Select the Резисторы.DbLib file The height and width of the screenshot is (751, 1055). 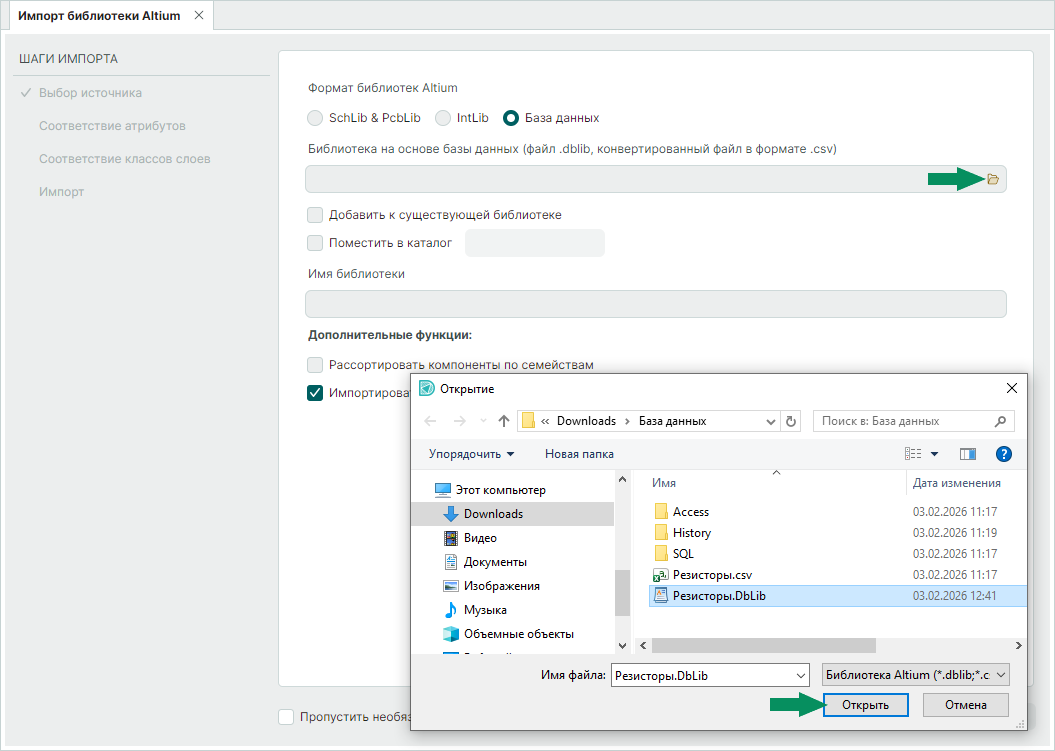coord(719,596)
